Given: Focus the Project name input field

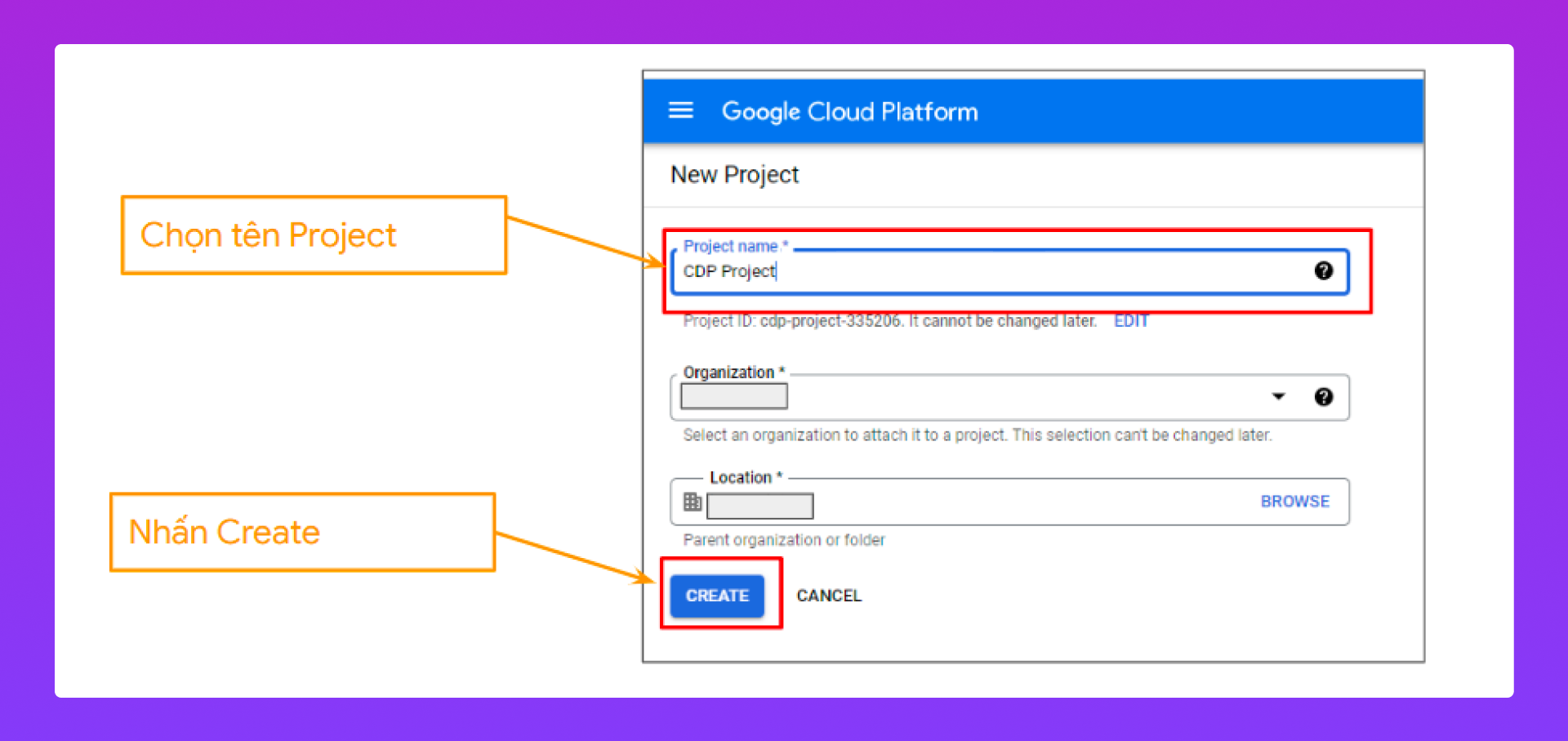Looking at the screenshot, I should (980, 272).
